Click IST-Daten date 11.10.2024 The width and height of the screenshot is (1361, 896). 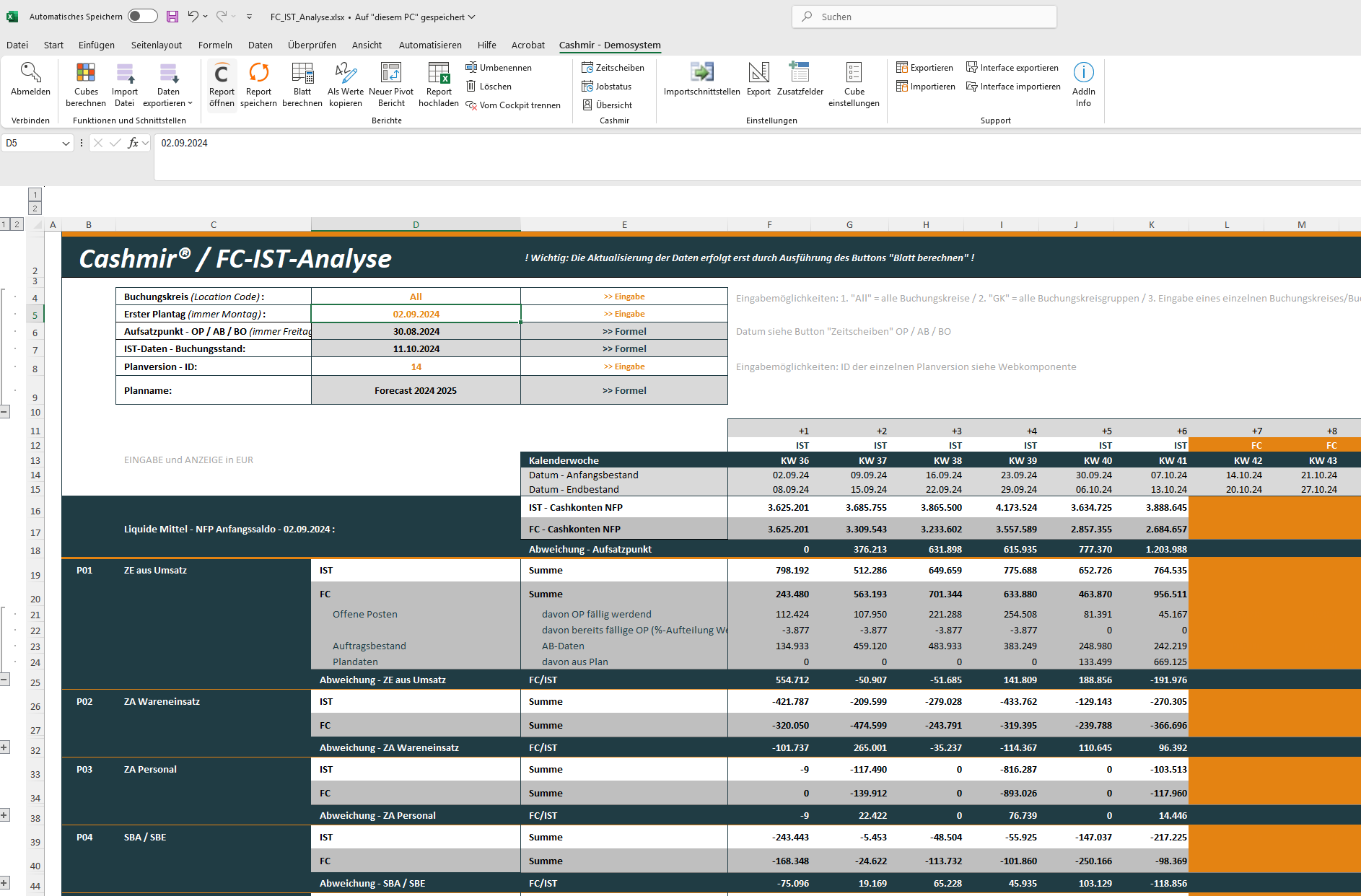[416, 348]
